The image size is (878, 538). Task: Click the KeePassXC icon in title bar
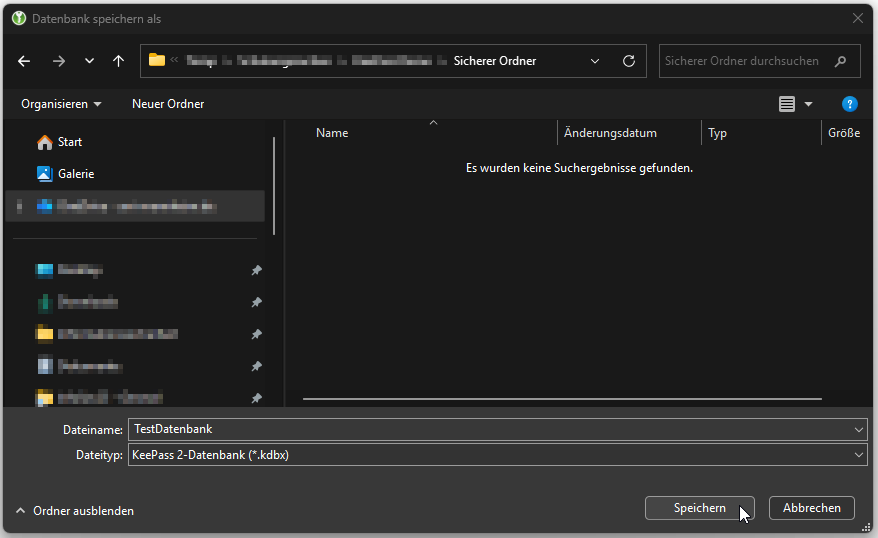pos(19,18)
